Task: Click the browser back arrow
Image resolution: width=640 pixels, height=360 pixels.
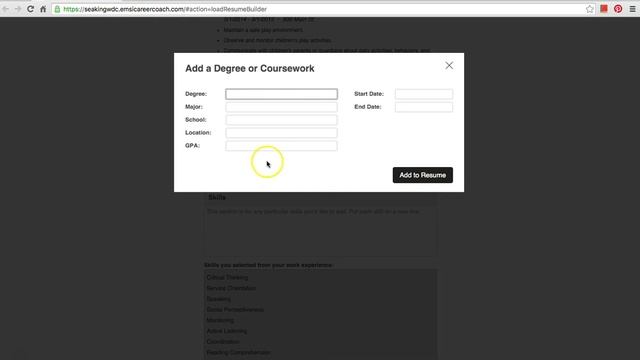Action: click(6, 9)
